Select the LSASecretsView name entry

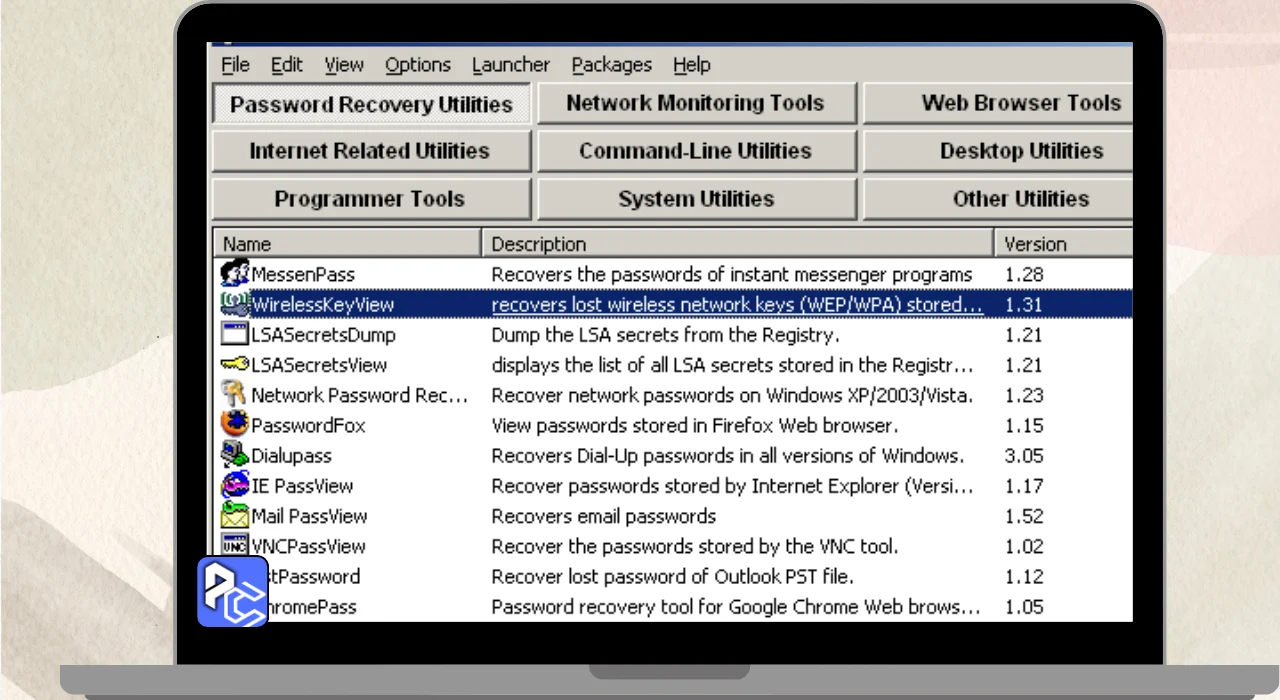[319, 364]
